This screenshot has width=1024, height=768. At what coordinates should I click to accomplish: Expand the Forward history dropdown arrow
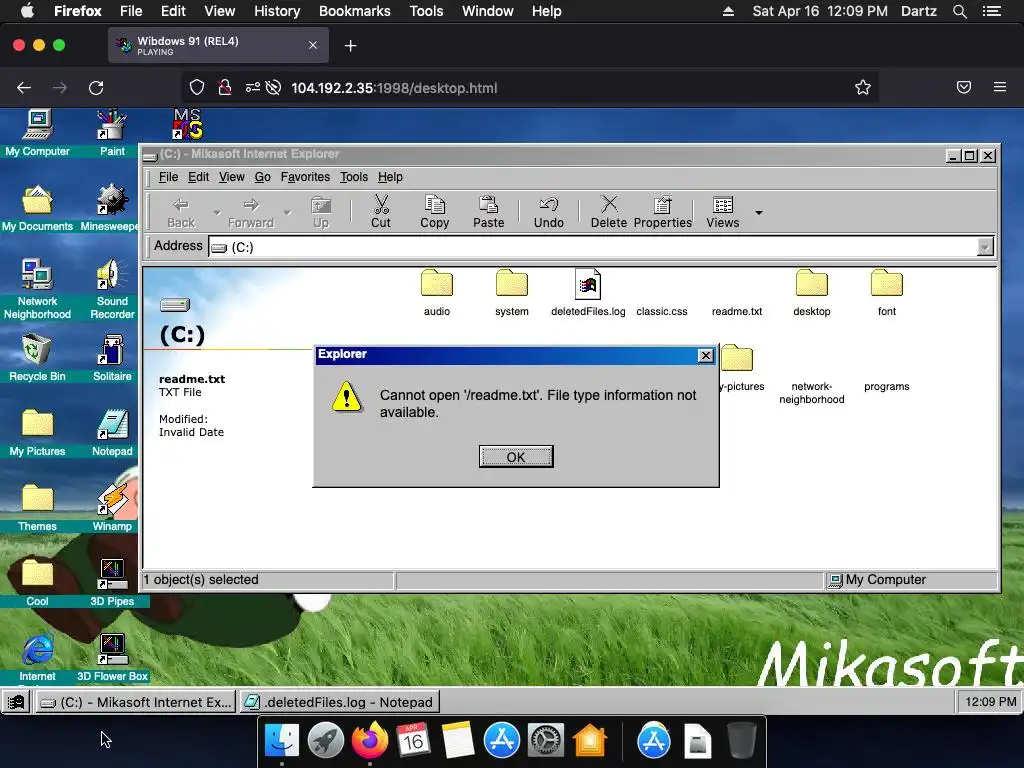(287, 212)
